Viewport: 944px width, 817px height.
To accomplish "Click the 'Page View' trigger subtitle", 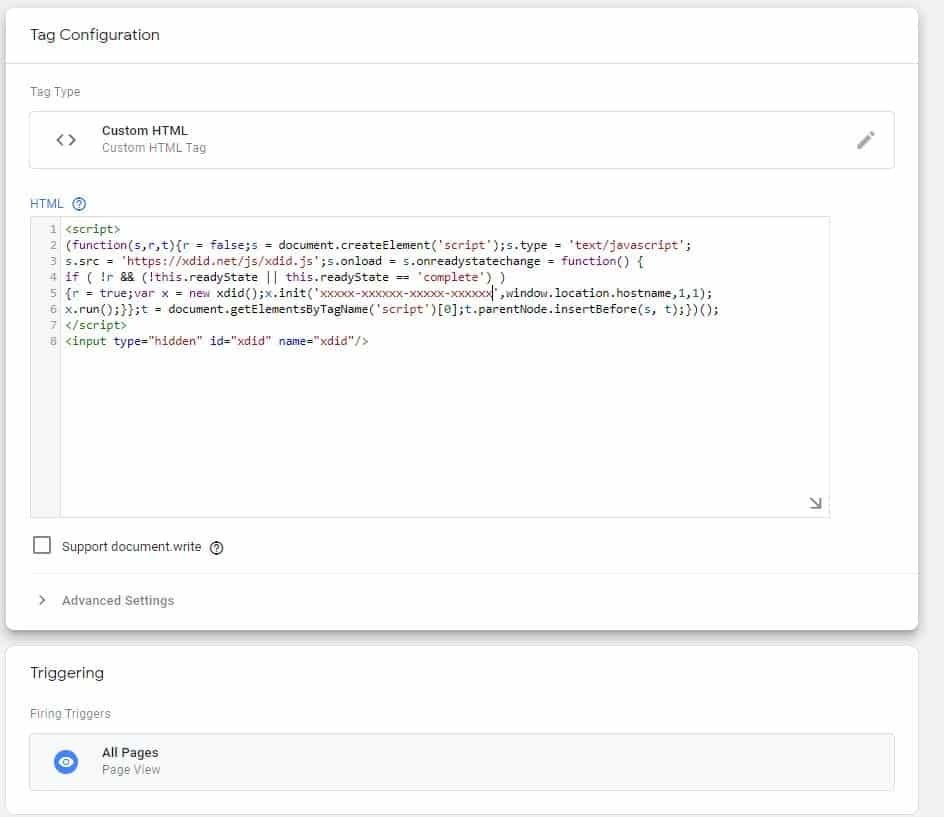I will tap(131, 769).
